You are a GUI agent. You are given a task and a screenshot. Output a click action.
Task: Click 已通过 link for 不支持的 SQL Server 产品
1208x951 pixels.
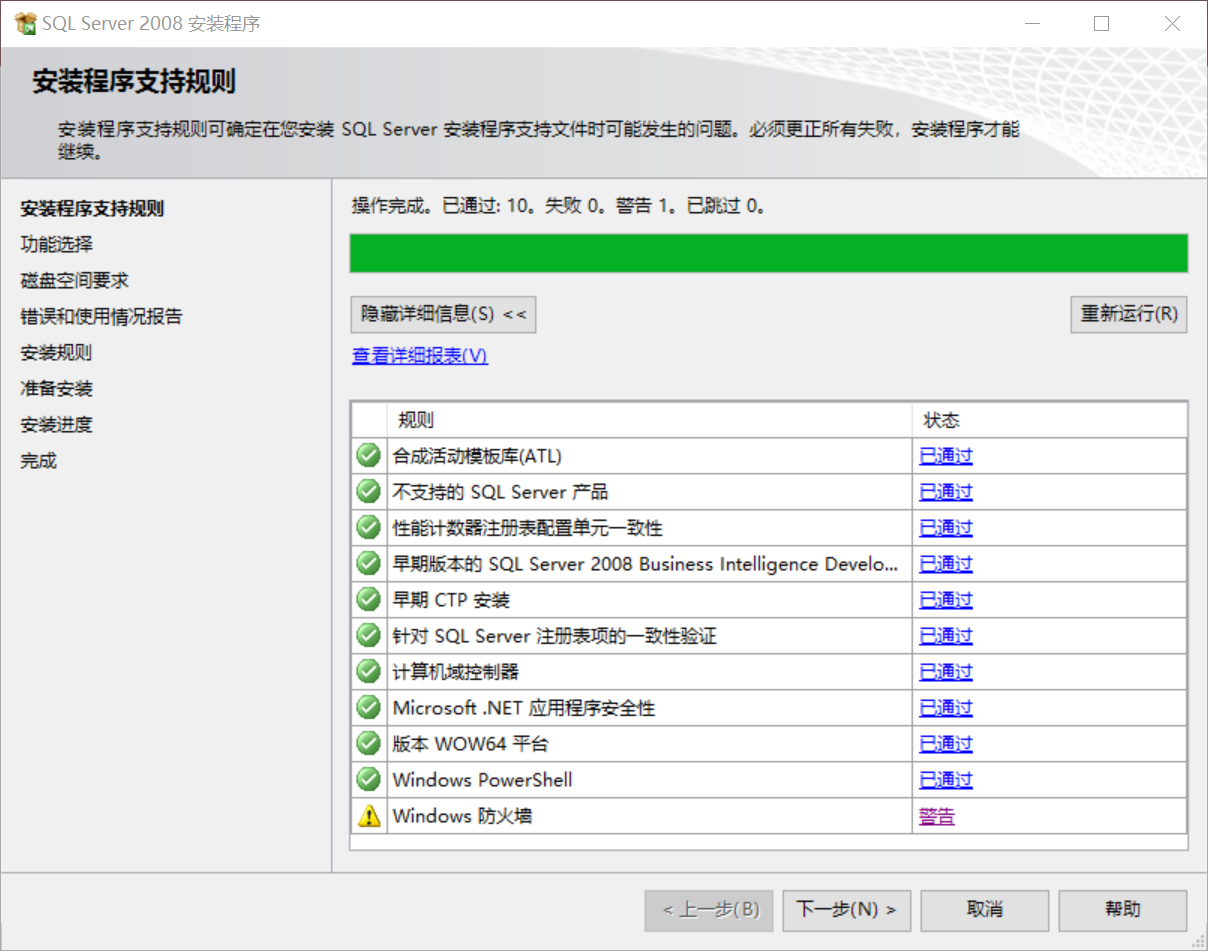pos(945,491)
